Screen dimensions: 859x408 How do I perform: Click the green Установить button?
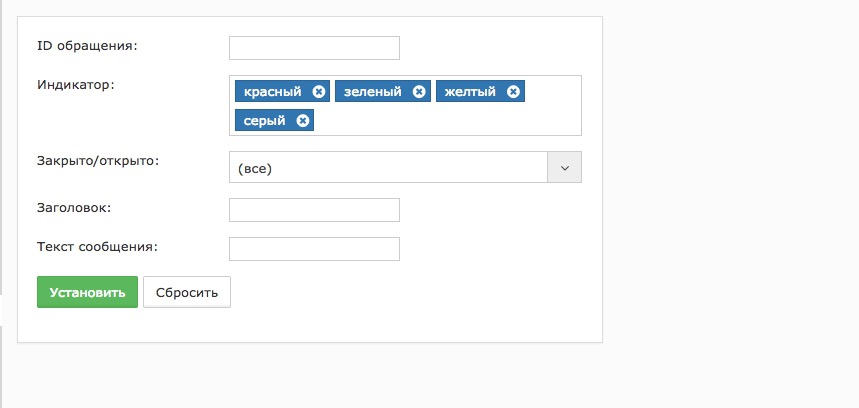(x=87, y=292)
